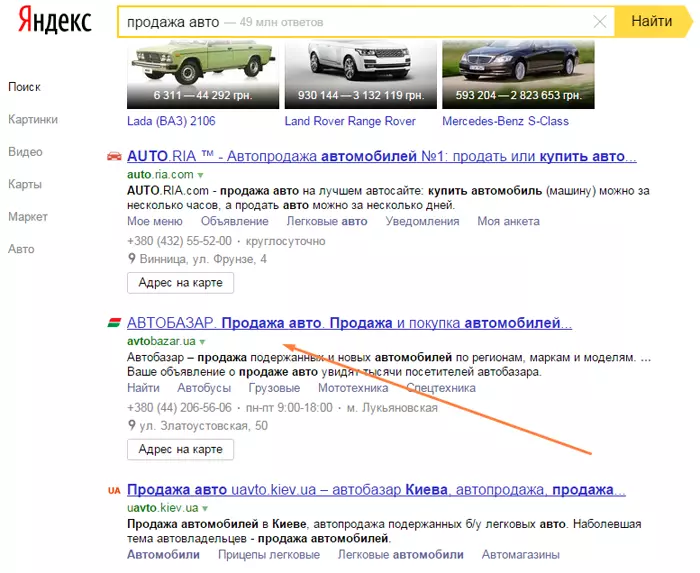Screen dimensions: 700x573
Task: Click the auto.ria.com green URL
Action: tap(160, 174)
